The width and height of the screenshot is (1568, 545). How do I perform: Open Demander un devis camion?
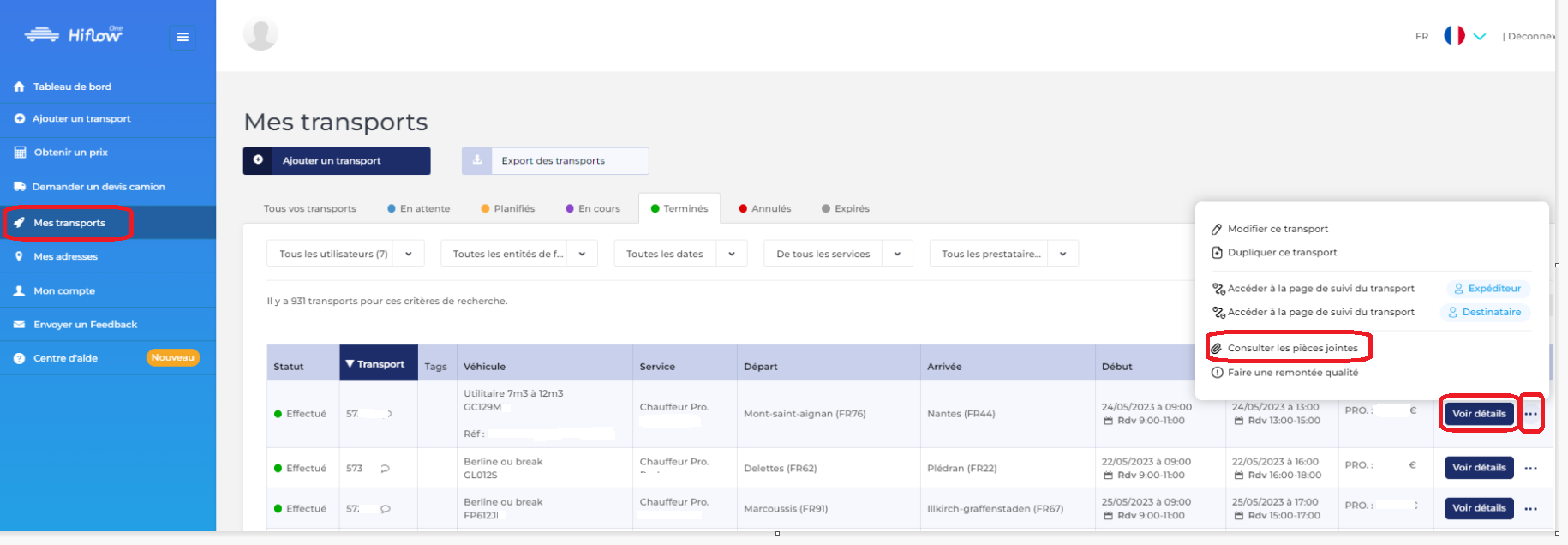[x=108, y=187]
